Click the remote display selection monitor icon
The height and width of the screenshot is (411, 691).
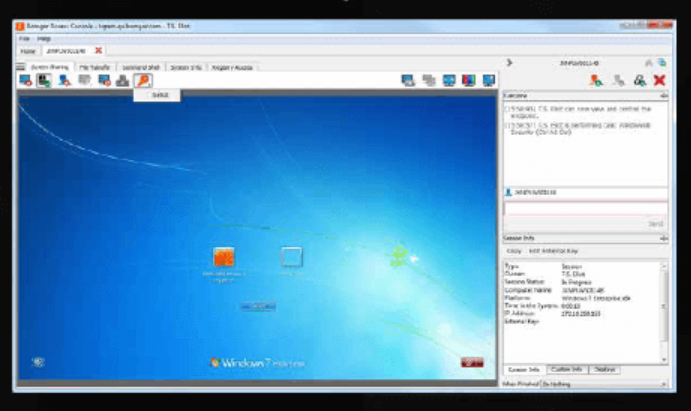pyautogui.click(x=408, y=80)
